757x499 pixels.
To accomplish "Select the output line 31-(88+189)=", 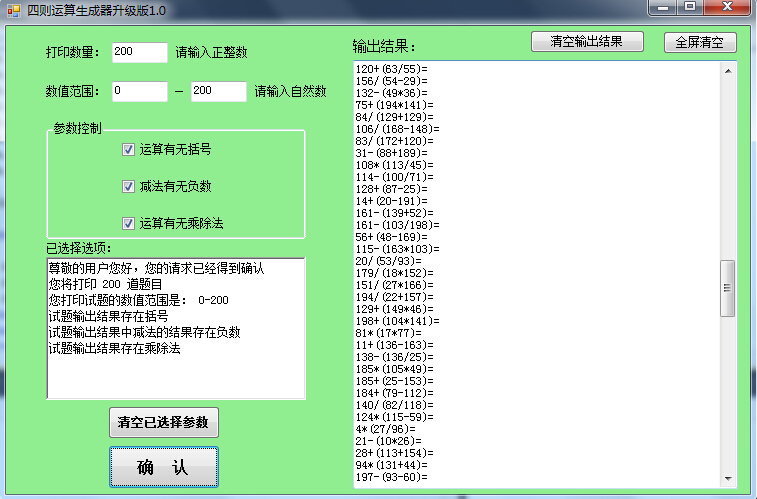I will pyautogui.click(x=392, y=153).
